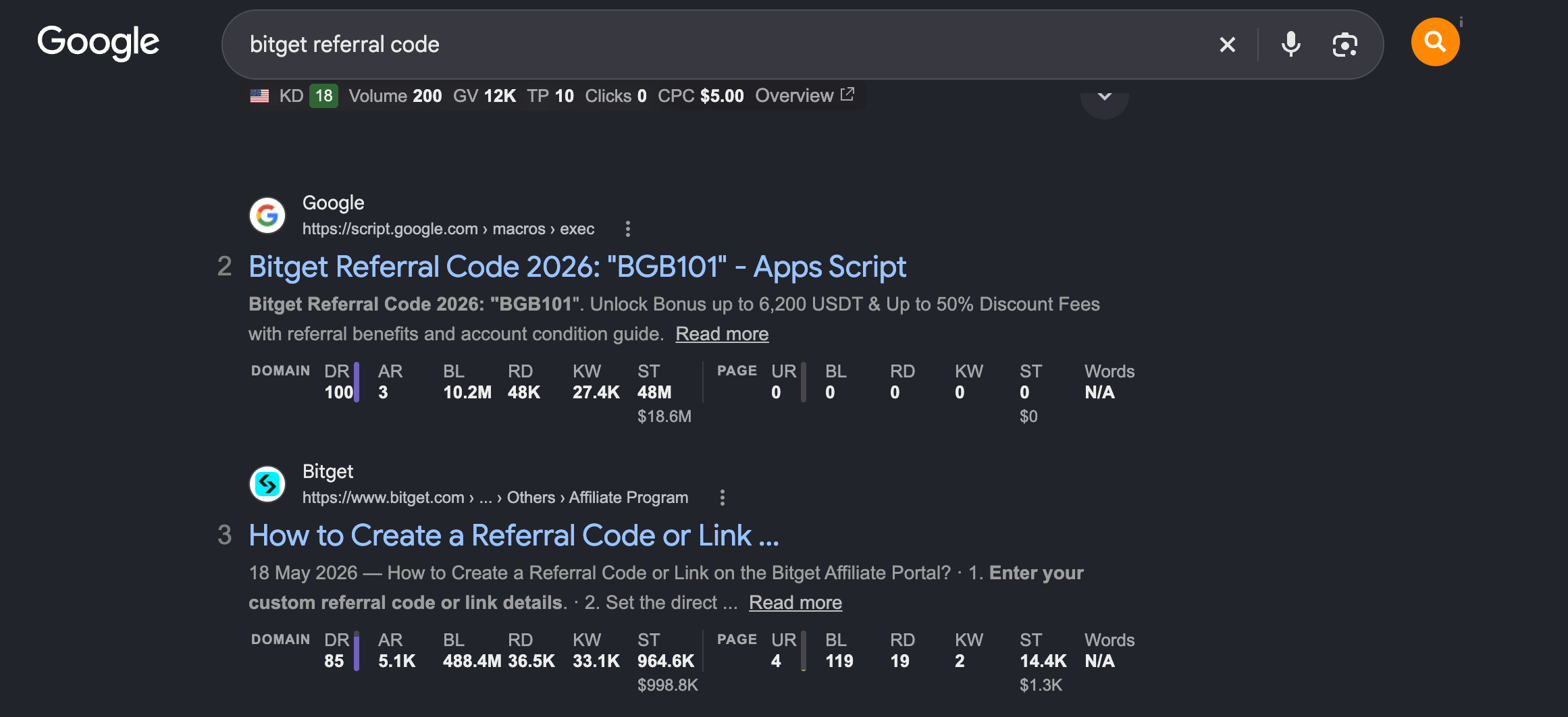Image resolution: width=1568 pixels, height=717 pixels.
Task: Click the Google favicon on script.google.com result
Action: click(267, 215)
